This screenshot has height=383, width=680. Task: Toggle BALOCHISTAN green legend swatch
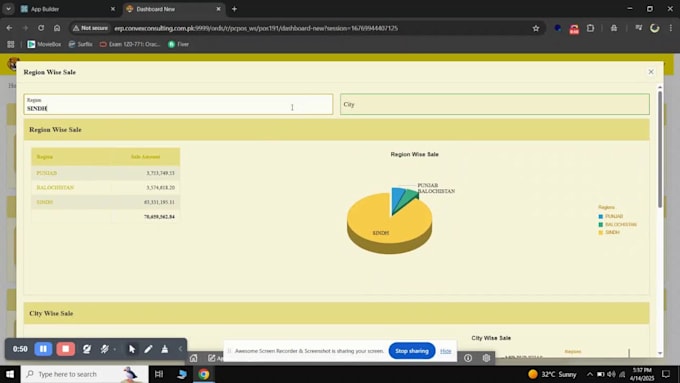pos(601,224)
